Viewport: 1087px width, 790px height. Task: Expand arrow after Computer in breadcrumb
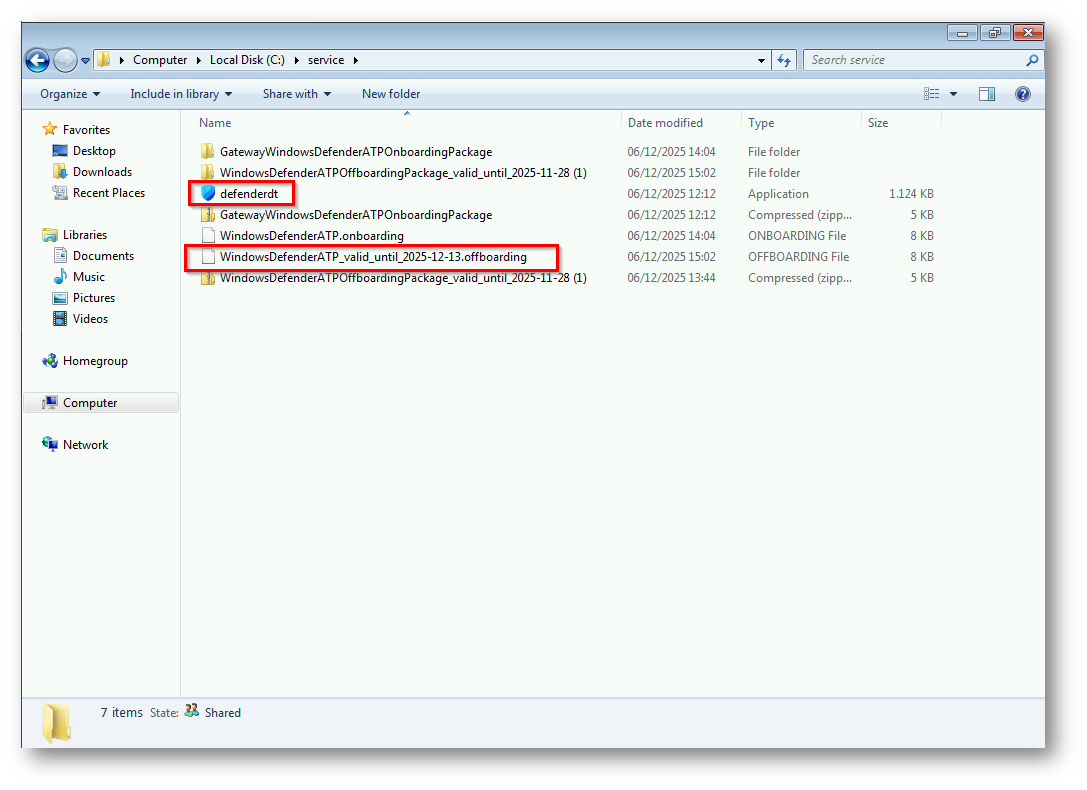(x=199, y=60)
